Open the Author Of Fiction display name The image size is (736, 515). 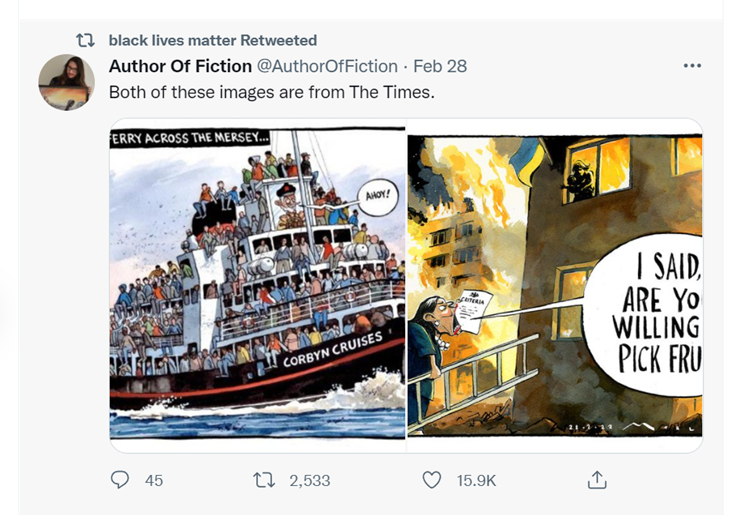(180, 66)
